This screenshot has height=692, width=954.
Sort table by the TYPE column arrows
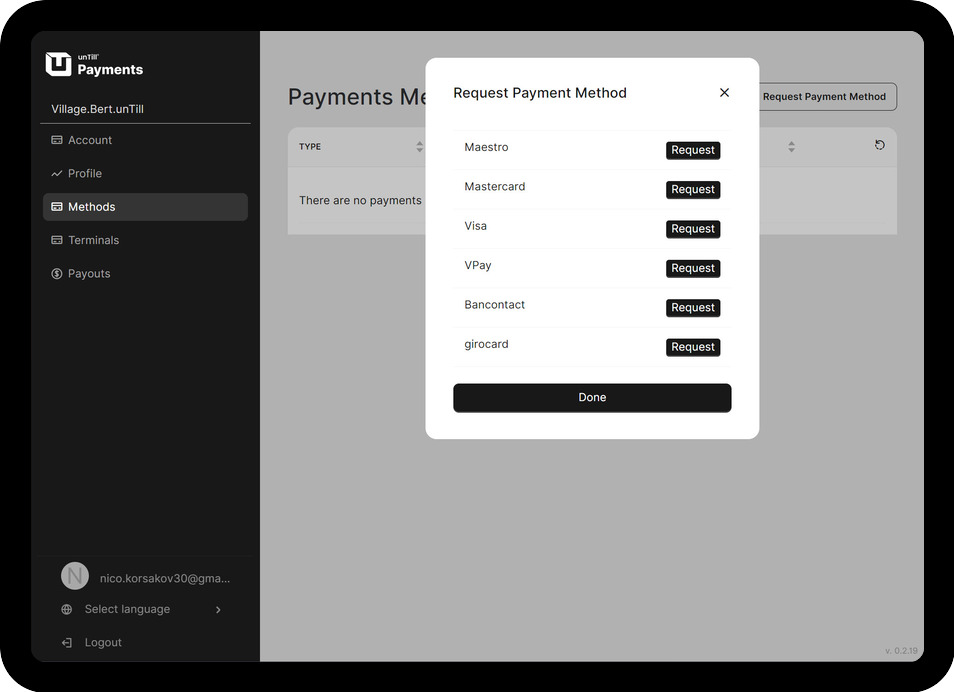click(x=419, y=147)
